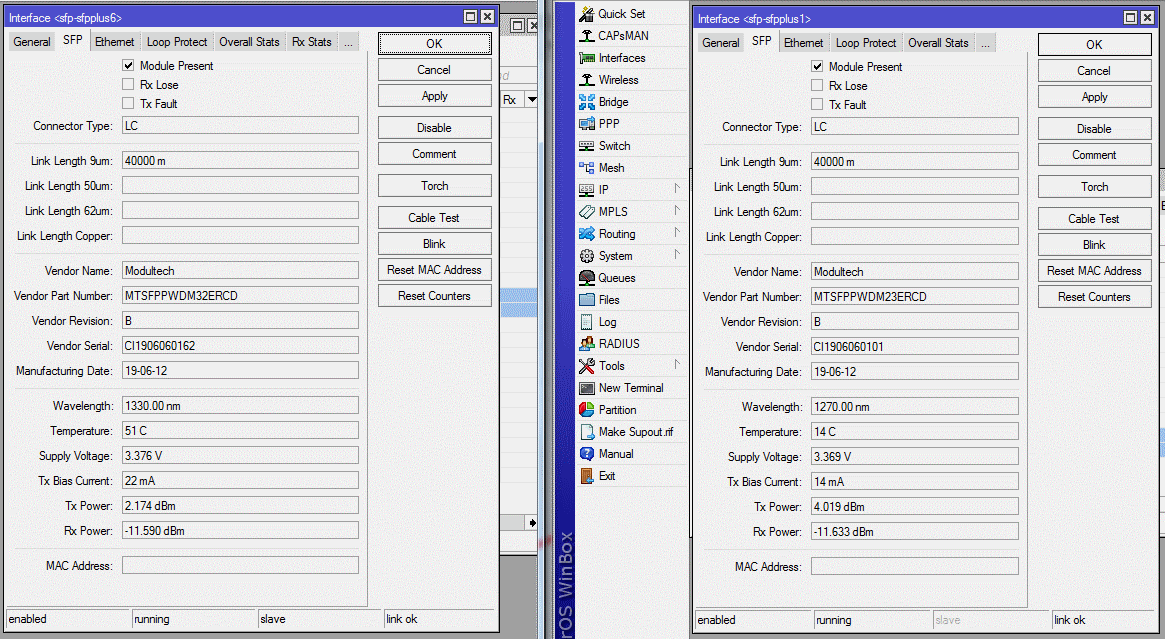Open the Wireless menu icon
This screenshot has width=1165, height=639.
[587, 80]
